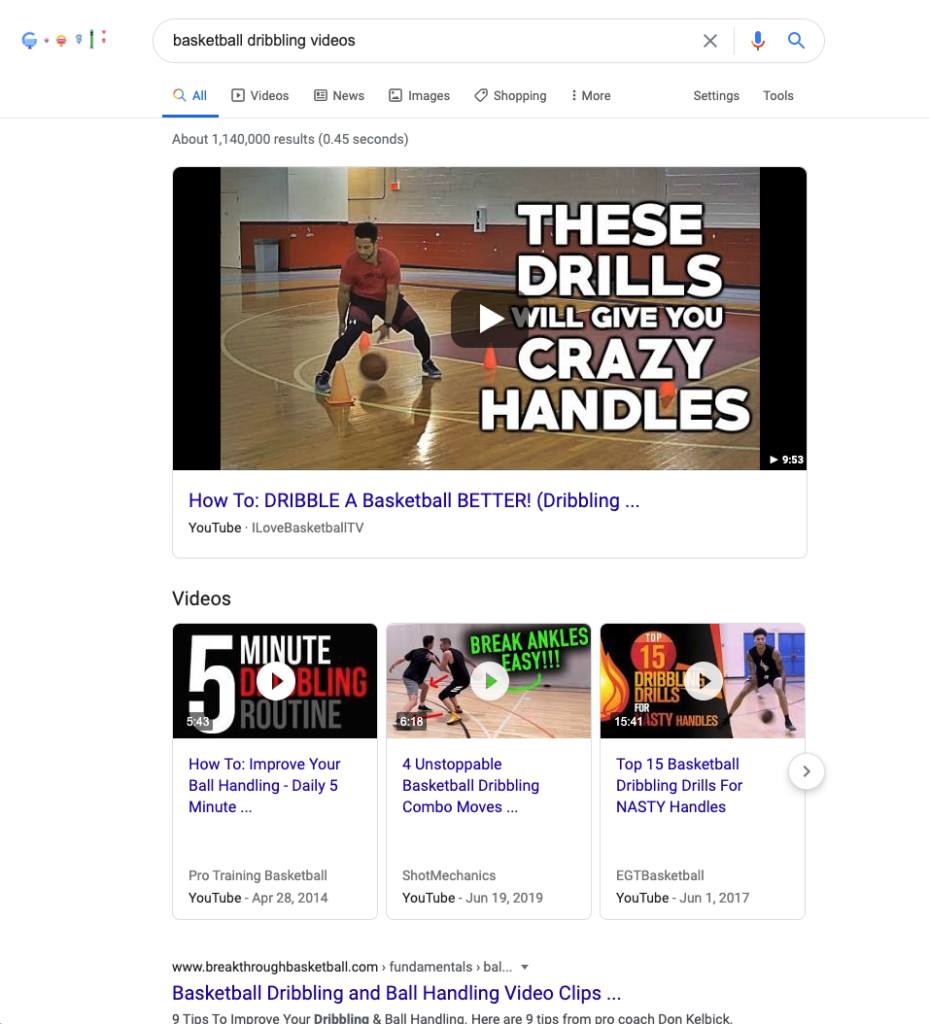Open Top 15 Basketball Dribbling Drills link

pos(679,786)
